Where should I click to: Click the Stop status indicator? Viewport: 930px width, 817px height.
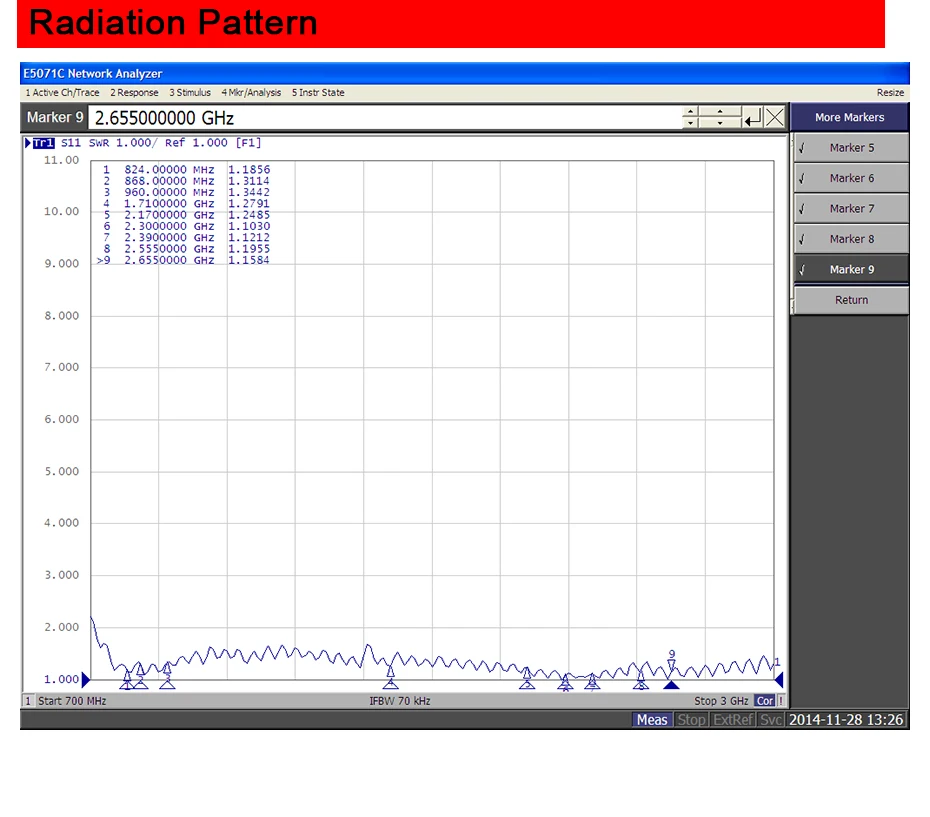coord(691,720)
